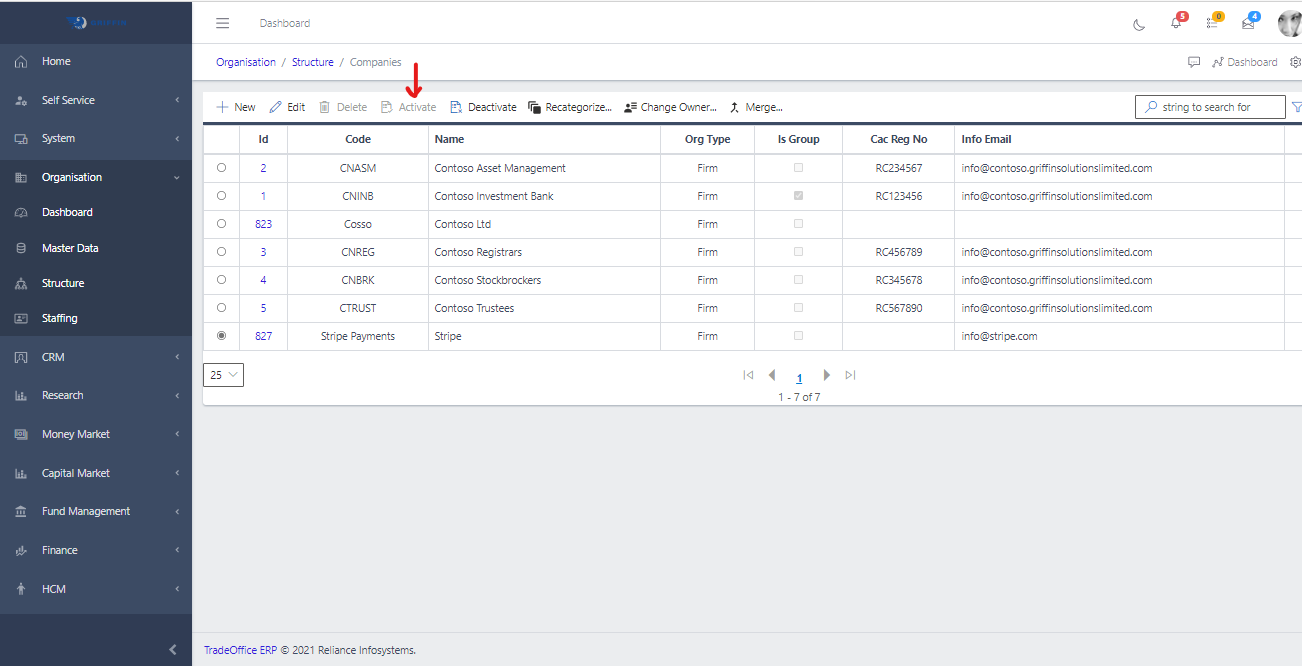The image size is (1302, 666).
Task: Open the tasks list icon
Action: tap(1212, 23)
